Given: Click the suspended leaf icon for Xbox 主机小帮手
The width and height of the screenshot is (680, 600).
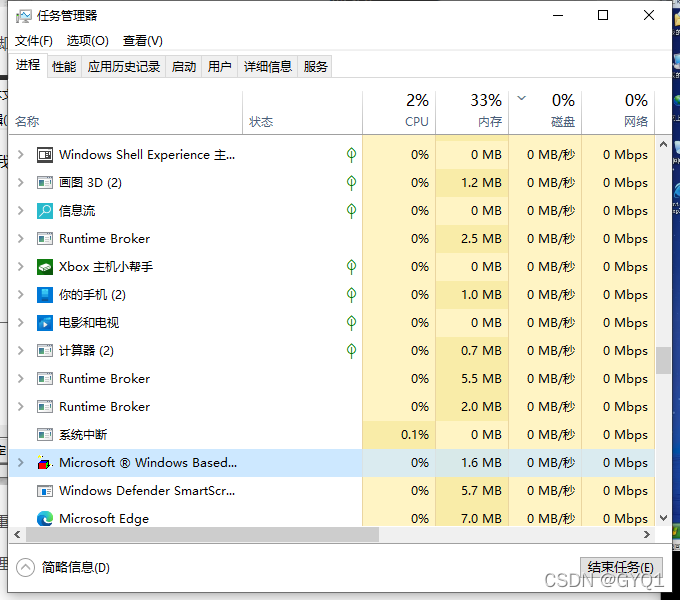Looking at the screenshot, I should pos(352,267).
